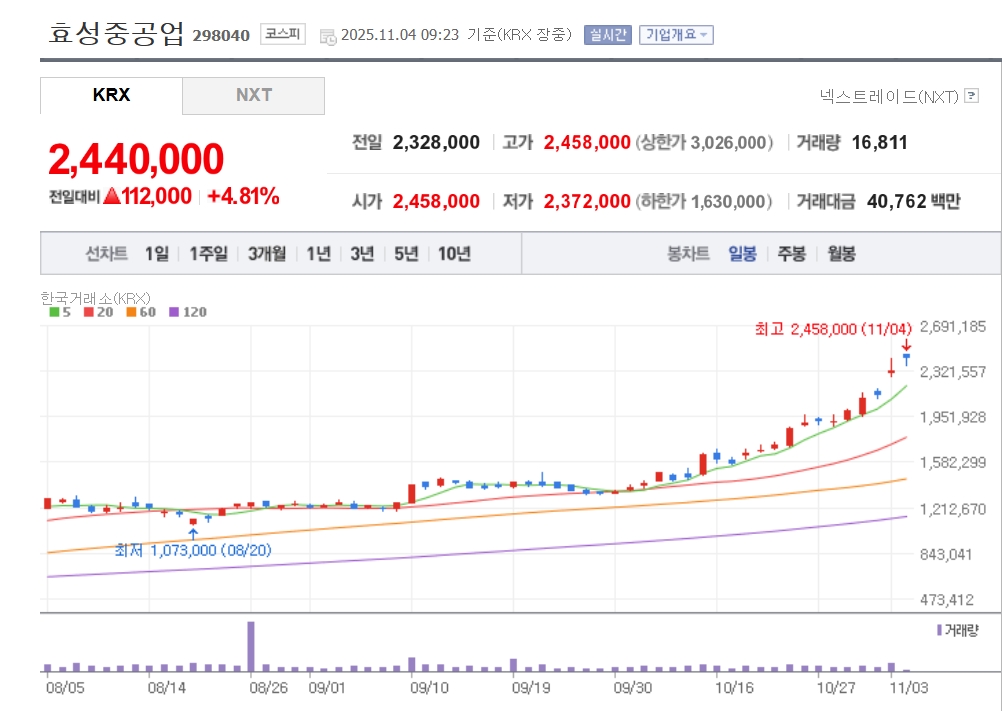Image resolution: width=1002 pixels, height=711 pixels.
Task: Click the purple 120-day average legend marker
Action: 173,312
